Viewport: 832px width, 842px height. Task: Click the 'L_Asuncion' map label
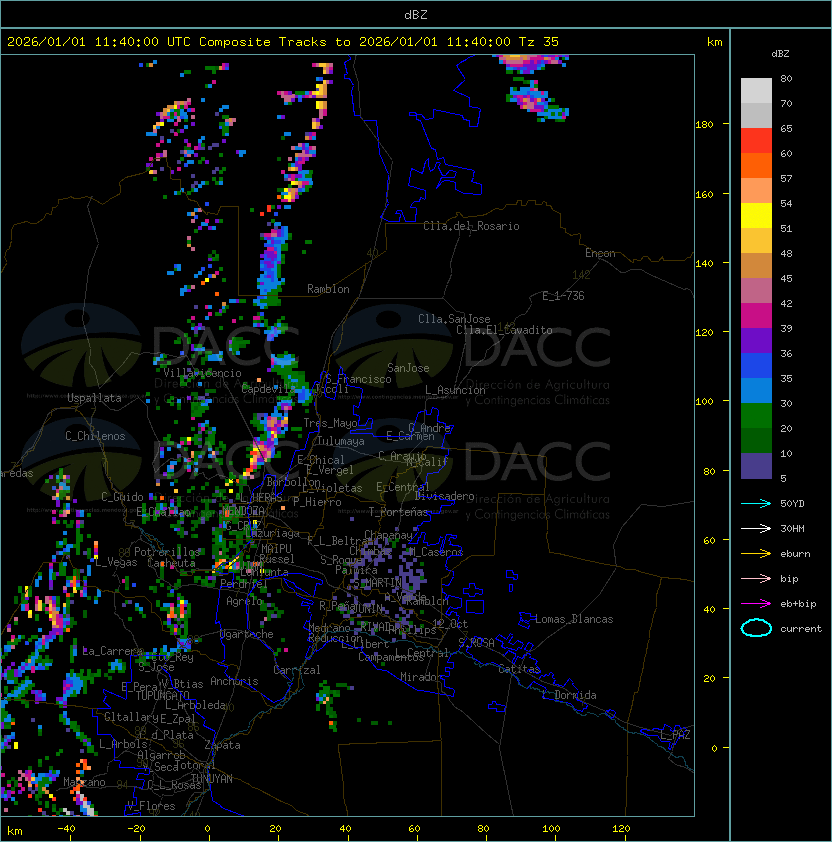click(455, 390)
